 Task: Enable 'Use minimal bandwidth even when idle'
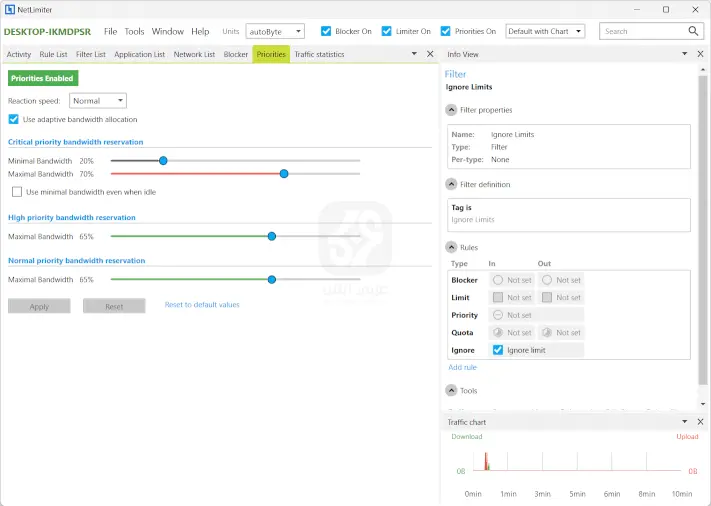point(17,192)
